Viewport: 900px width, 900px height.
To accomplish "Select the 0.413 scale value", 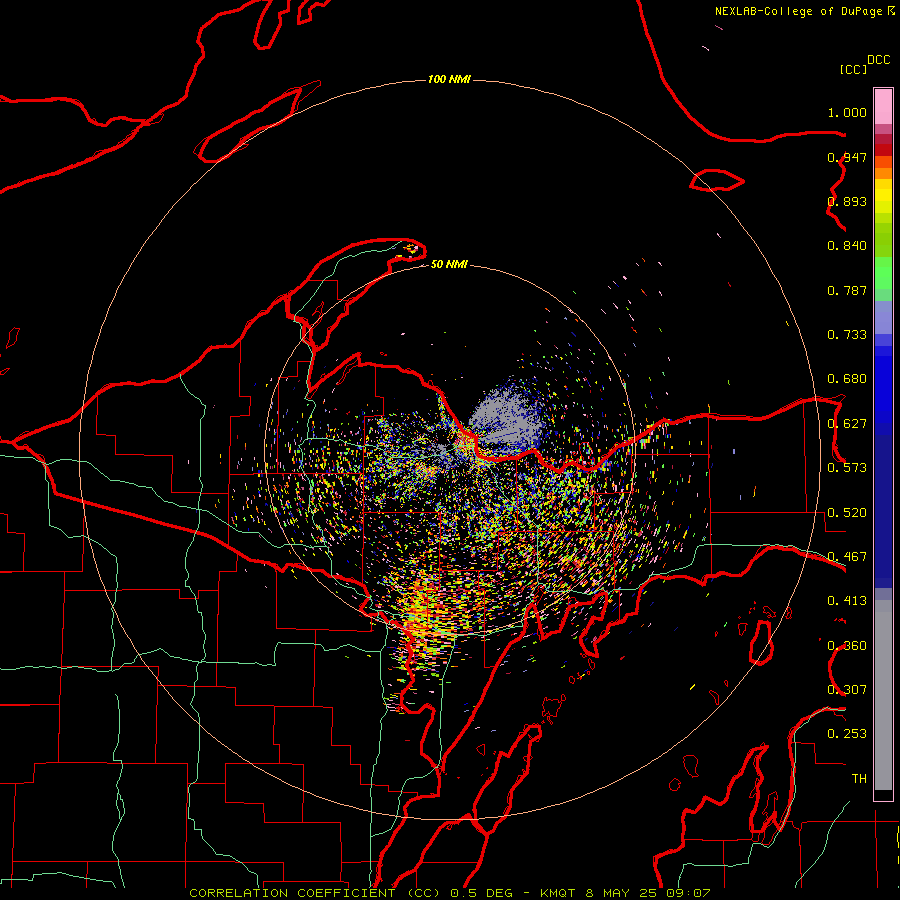I will click(847, 601).
